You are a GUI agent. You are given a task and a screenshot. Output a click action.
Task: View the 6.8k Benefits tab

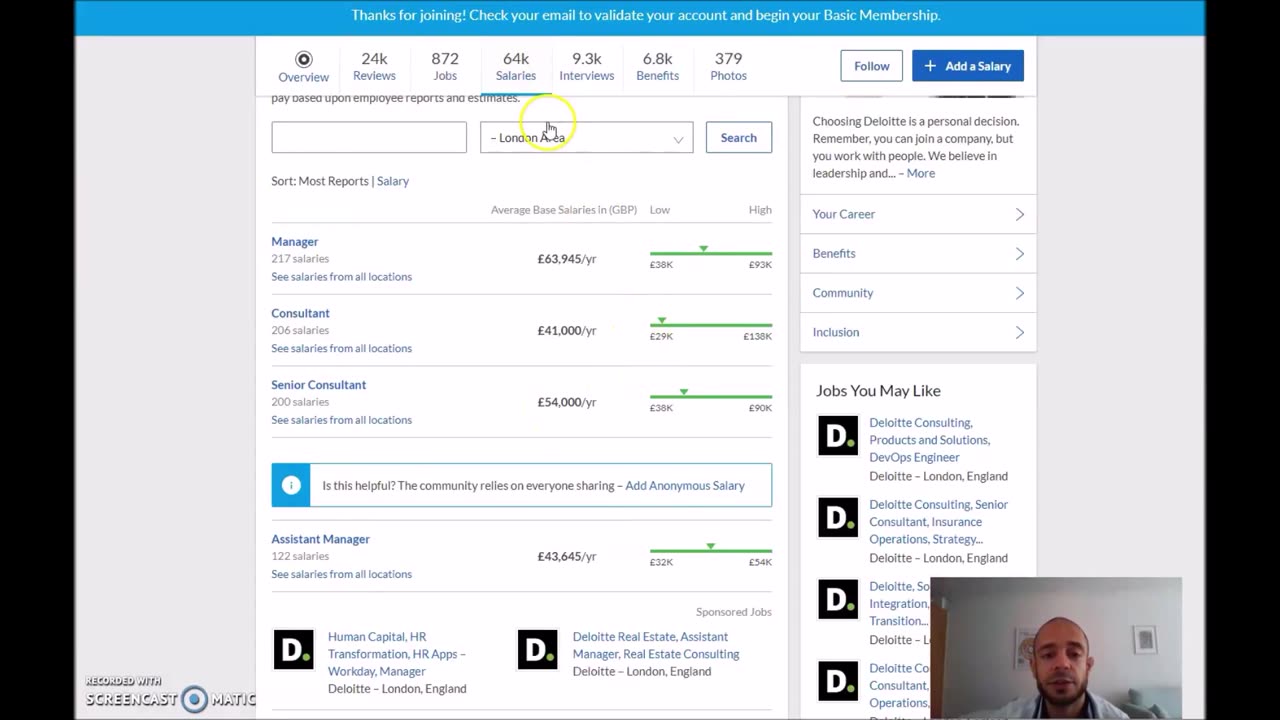pyautogui.click(x=657, y=66)
